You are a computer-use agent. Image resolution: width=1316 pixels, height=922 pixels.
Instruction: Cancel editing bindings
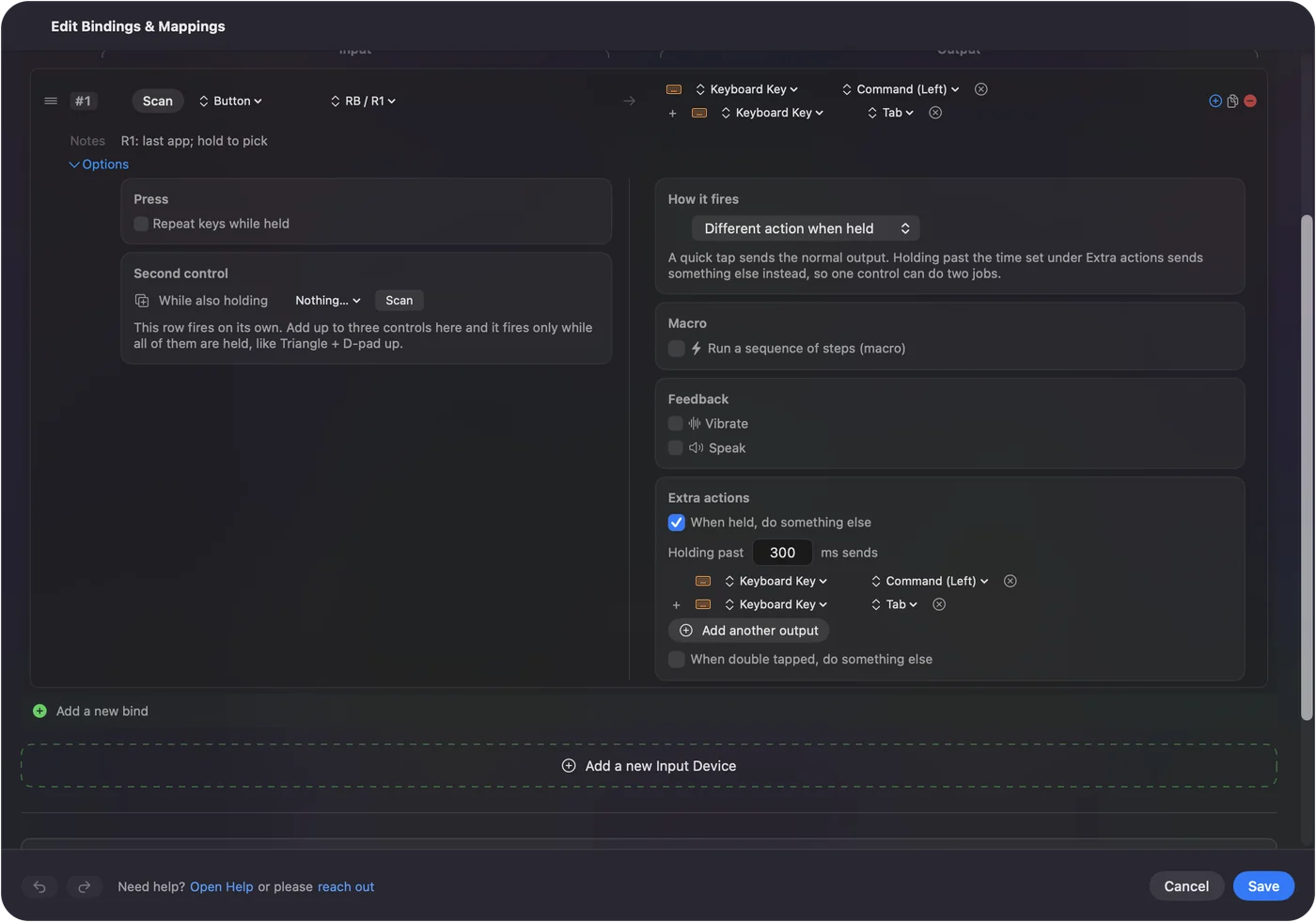(1186, 886)
